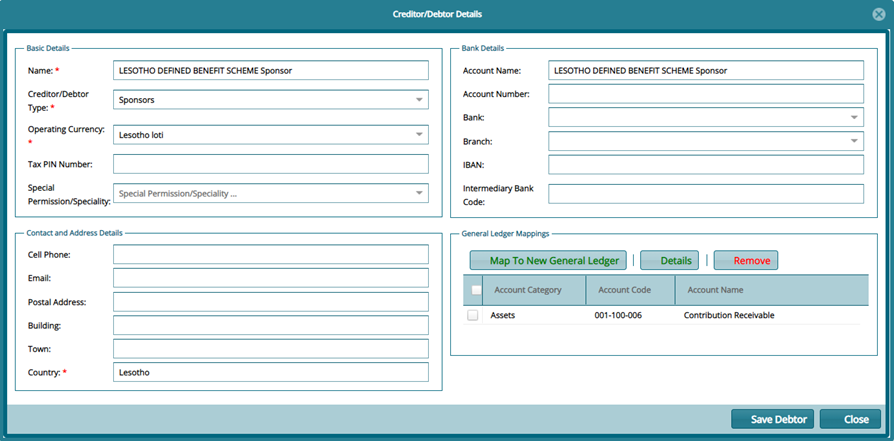
Task: Check the Assets row checkbox
Action: click(x=473, y=315)
